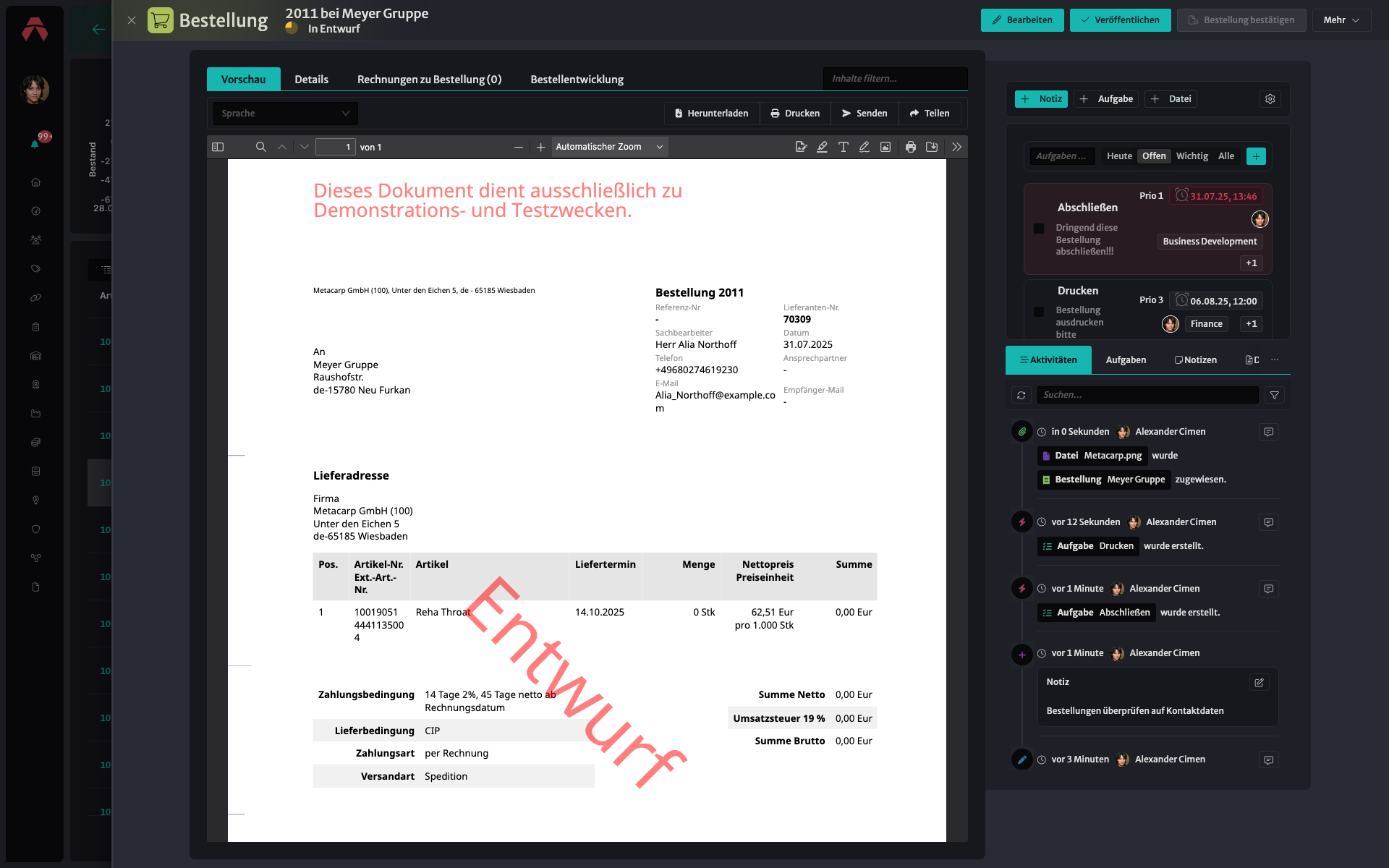This screenshot has width=1389, height=868.
Task: Zoom out the PDF with minus
Action: coord(519,147)
